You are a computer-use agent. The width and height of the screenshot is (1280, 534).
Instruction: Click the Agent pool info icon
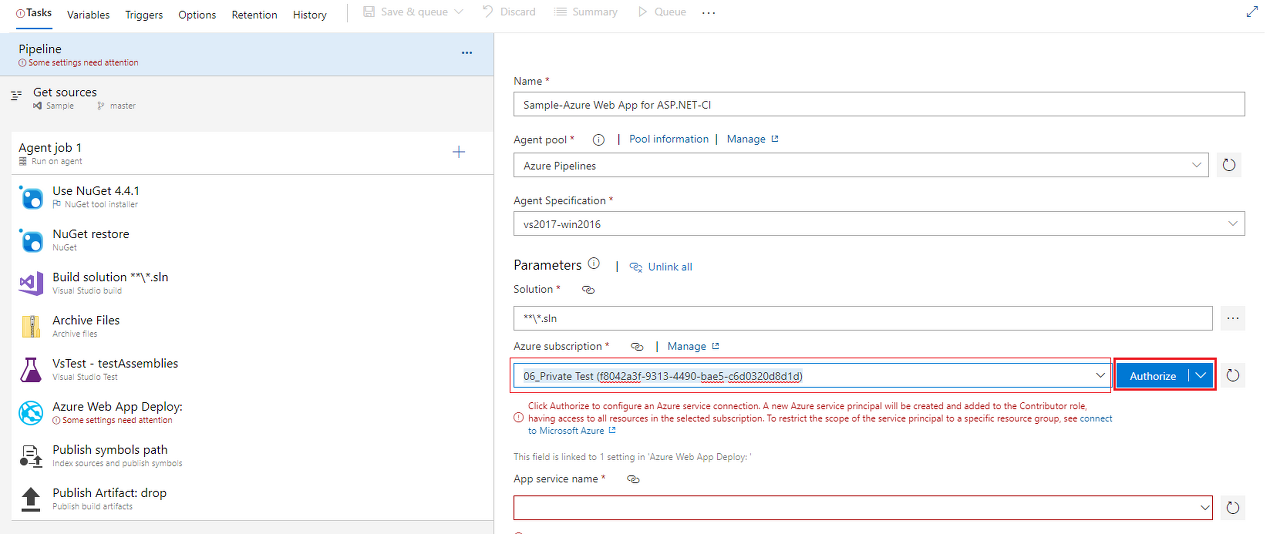click(599, 140)
